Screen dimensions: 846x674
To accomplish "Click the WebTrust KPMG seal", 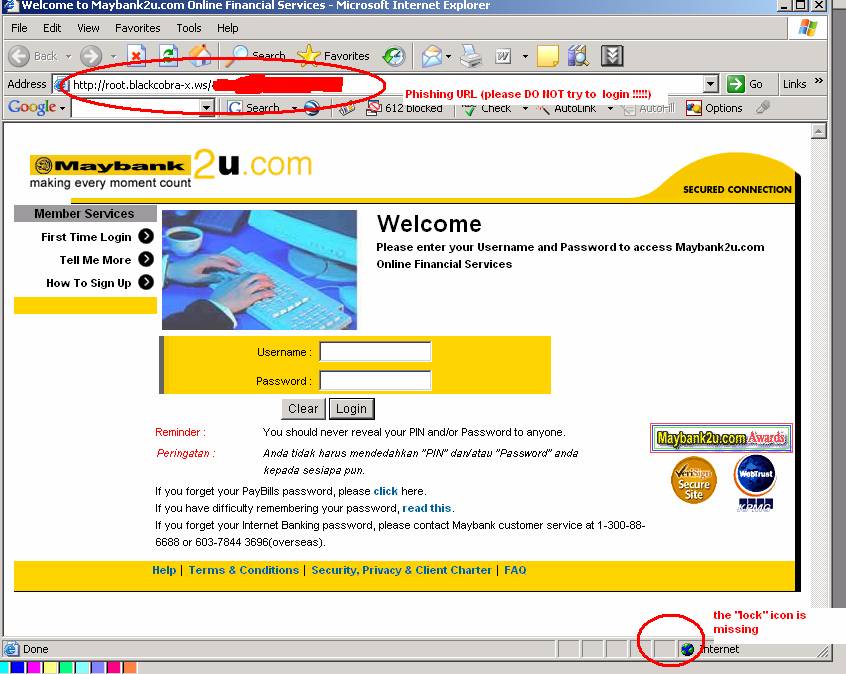I will coord(755,482).
